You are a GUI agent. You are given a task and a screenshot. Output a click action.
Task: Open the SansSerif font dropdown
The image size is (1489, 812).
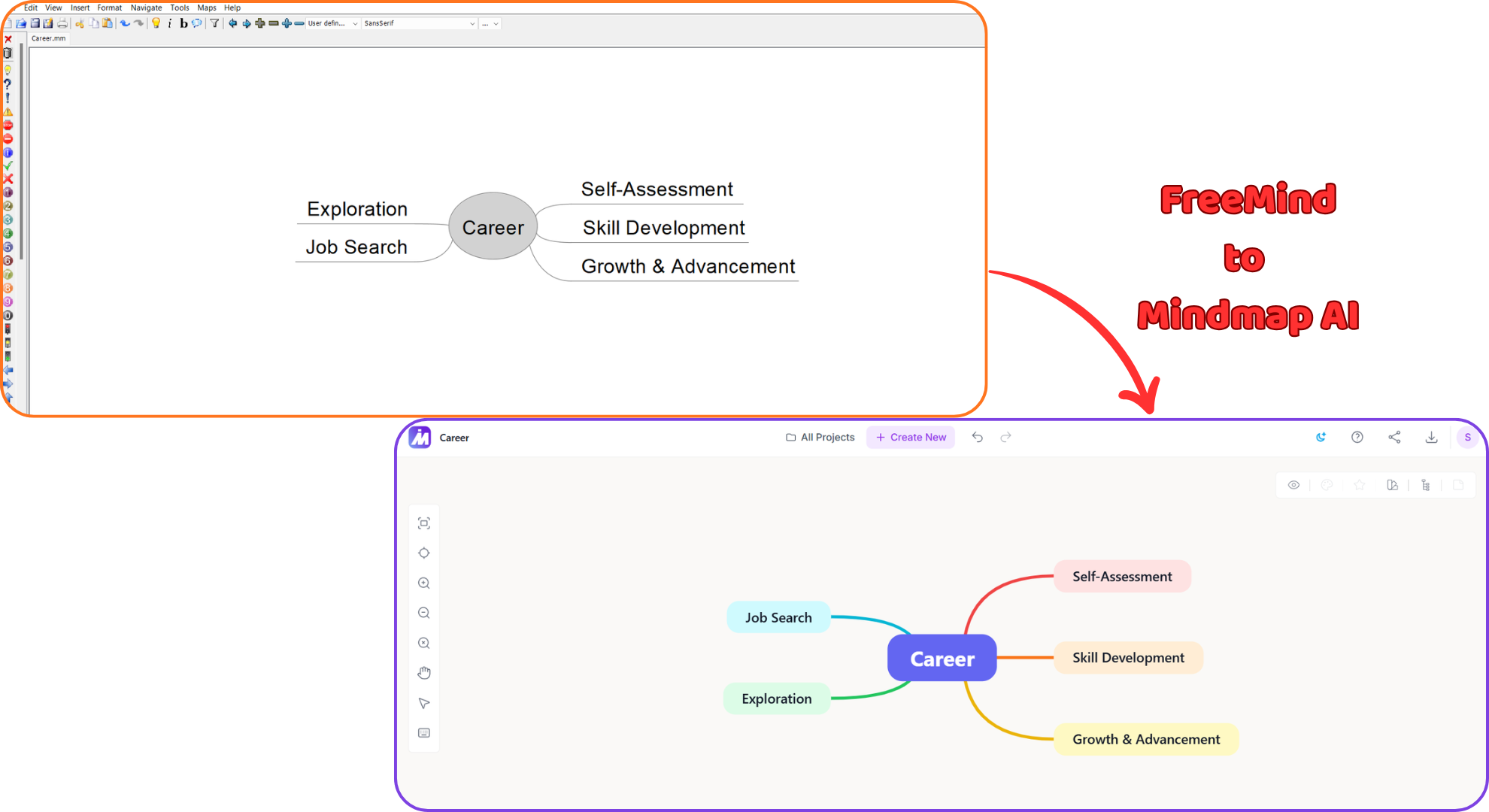[x=420, y=23]
